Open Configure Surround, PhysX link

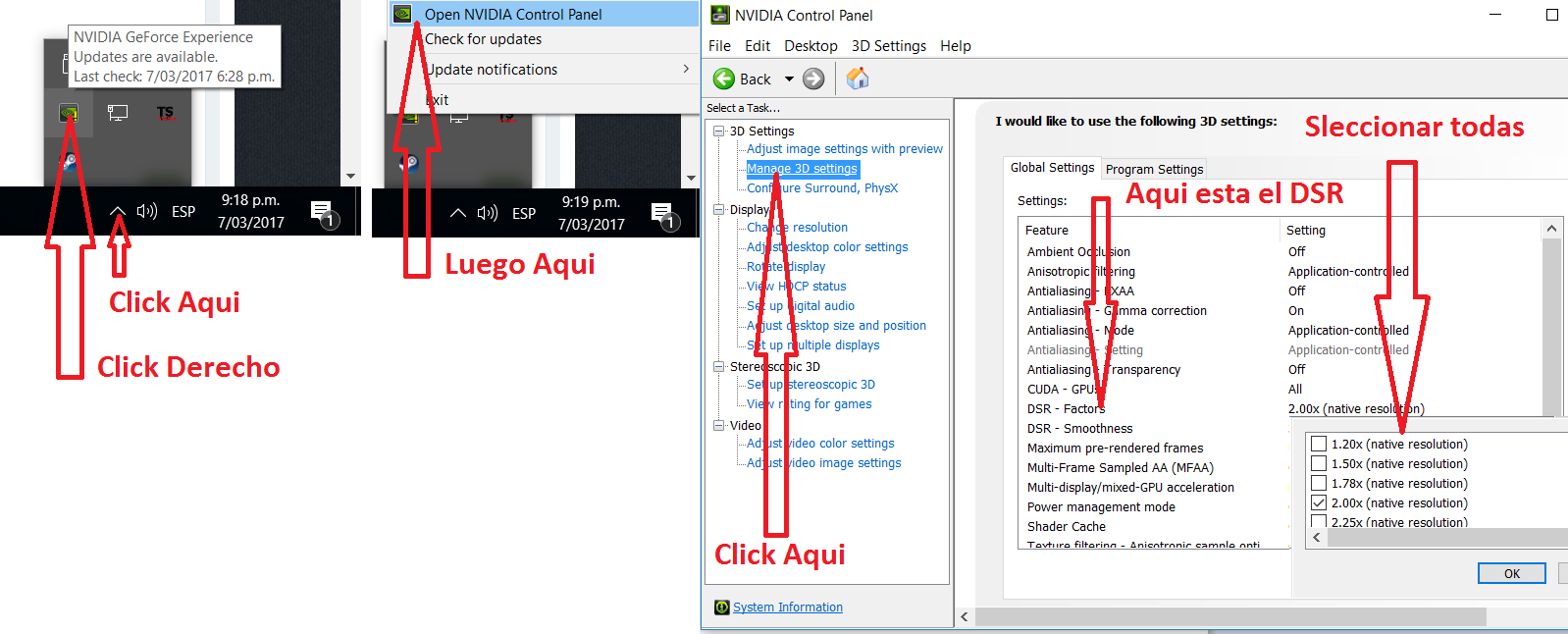pos(822,188)
